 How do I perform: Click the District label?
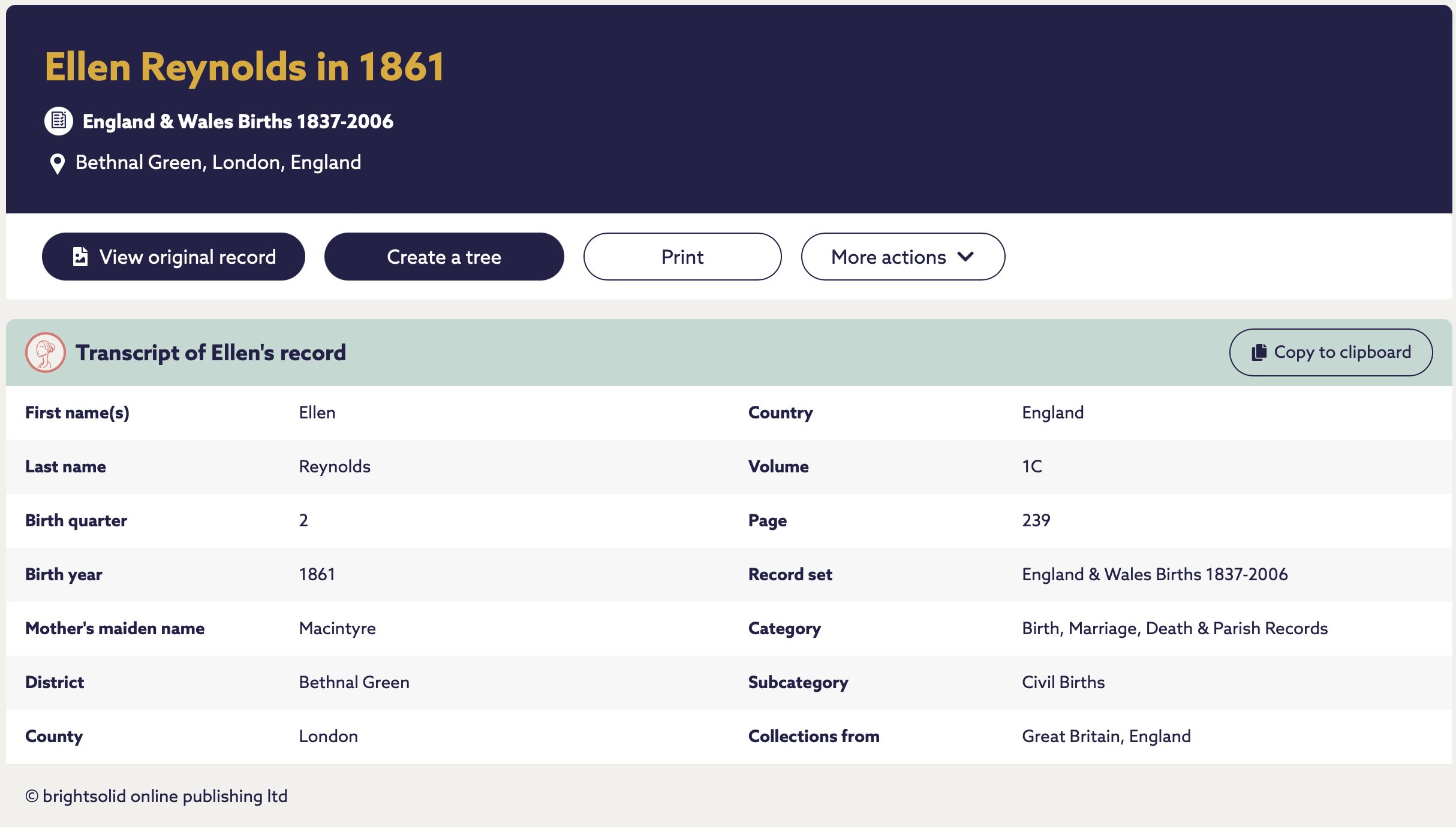coord(54,682)
